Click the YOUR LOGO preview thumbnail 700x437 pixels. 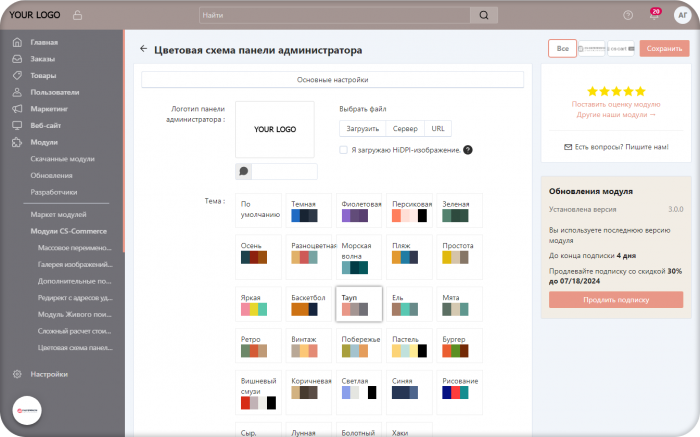pyautogui.click(x=275, y=129)
